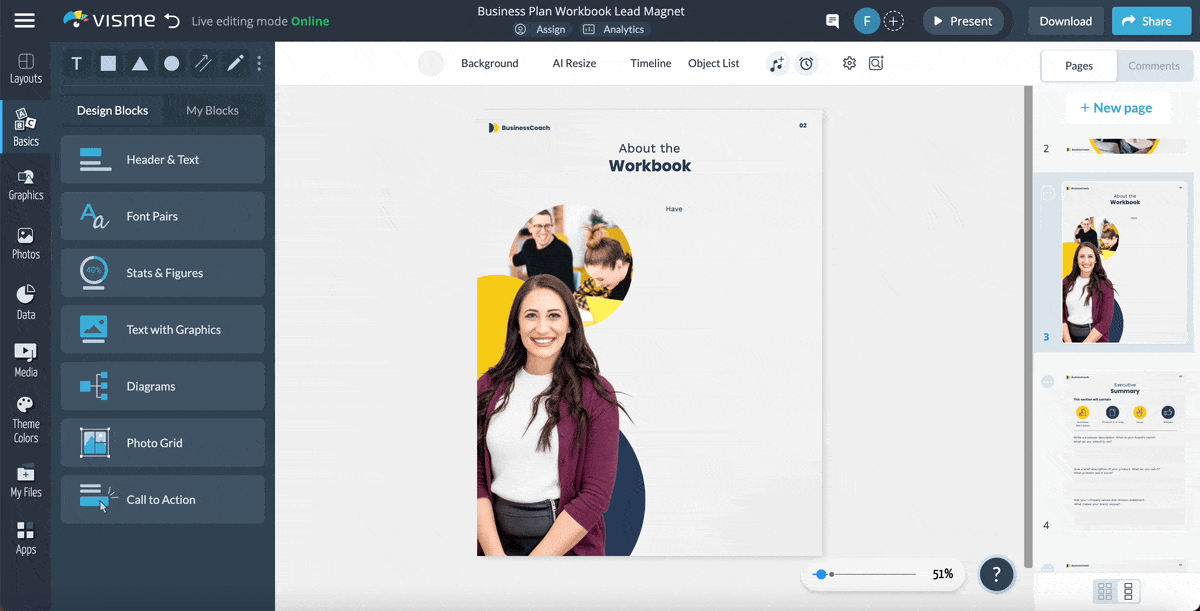Screen dimensions: 1200x611
Task: Select the triangle shape tool
Action: (x=140, y=63)
